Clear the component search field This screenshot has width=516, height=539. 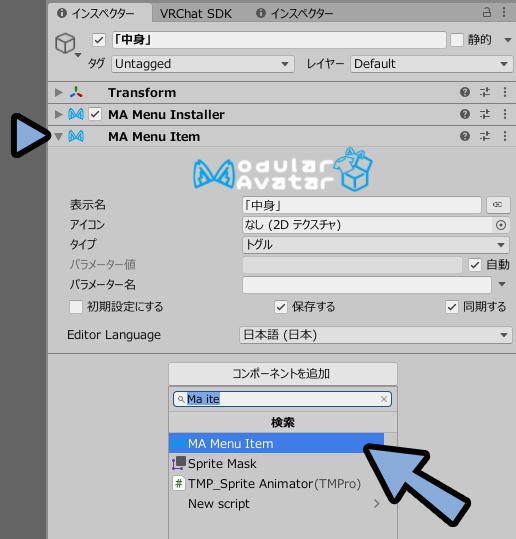pyautogui.click(x=384, y=399)
